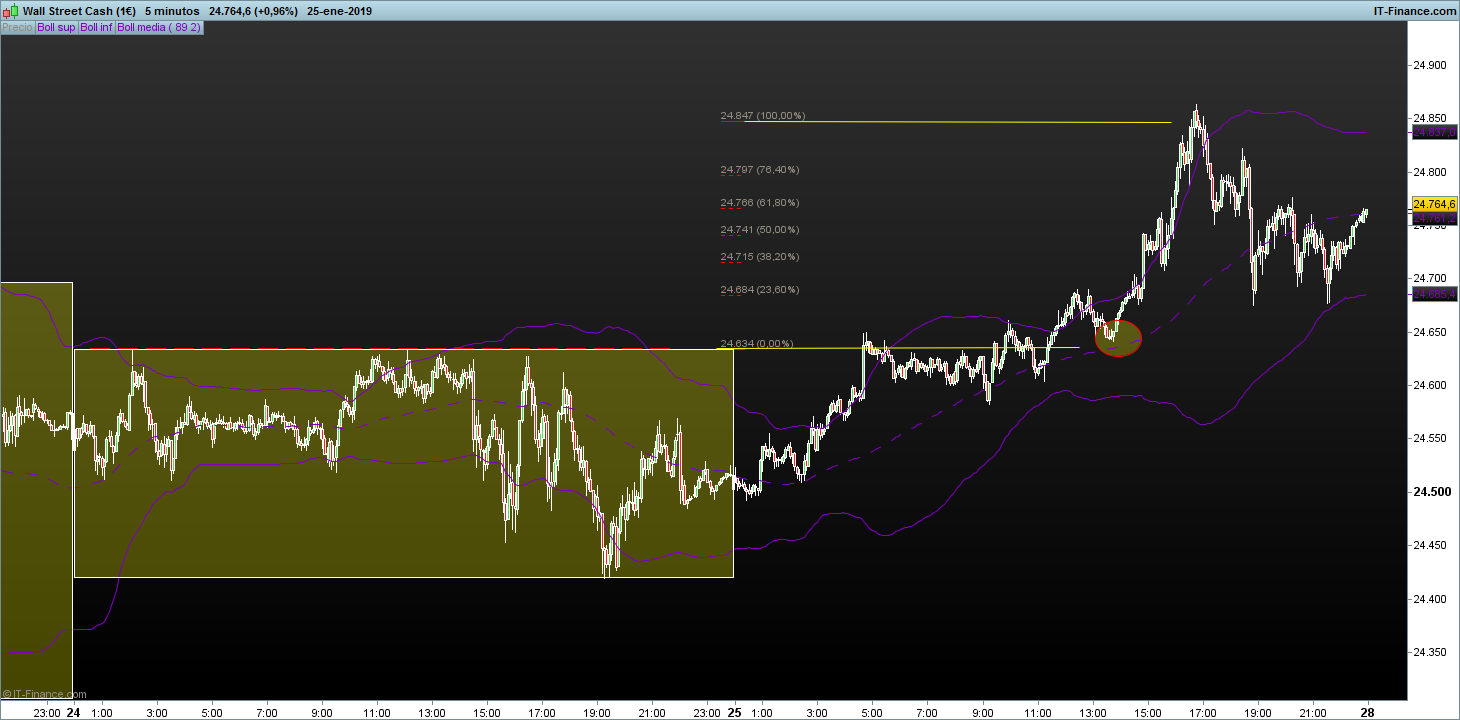This screenshot has width=1460, height=720.
Task: Click the 24.766 (61,80%) Fibonacci label
Action: tap(759, 203)
